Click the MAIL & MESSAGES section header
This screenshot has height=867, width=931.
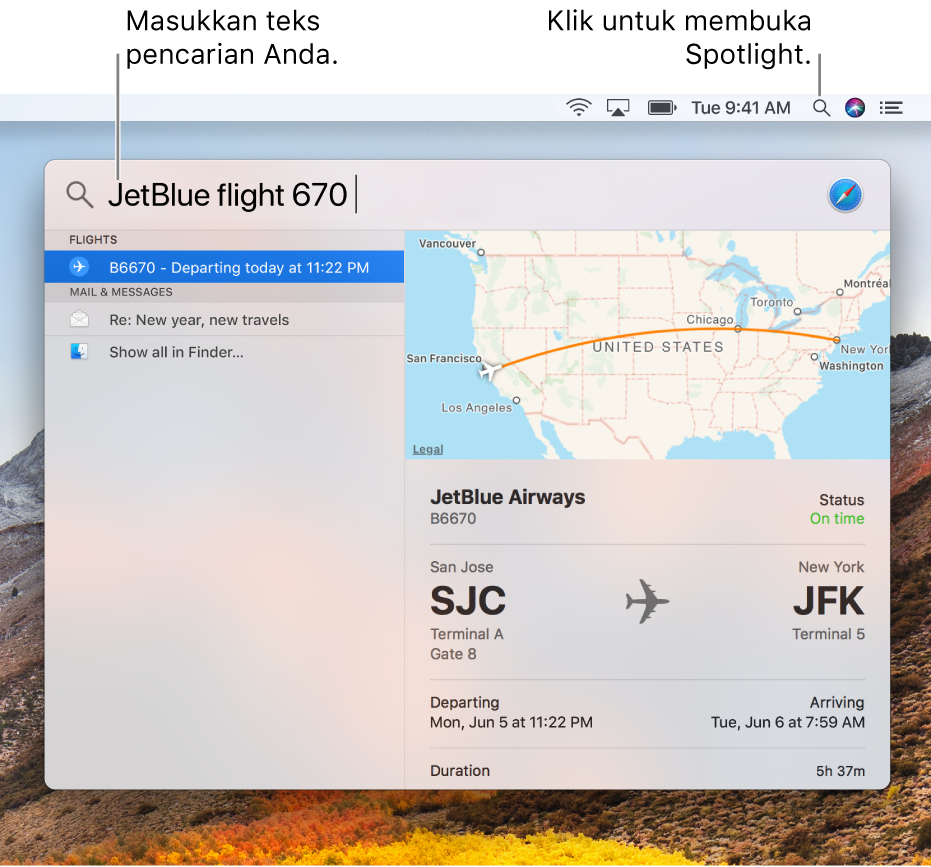point(121,292)
